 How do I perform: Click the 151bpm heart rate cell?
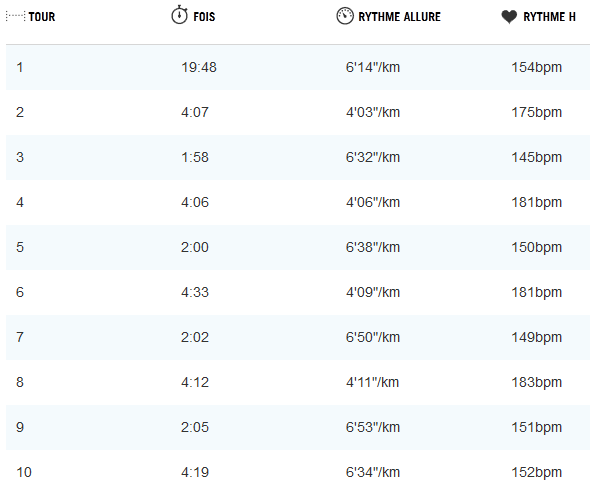[536, 427]
